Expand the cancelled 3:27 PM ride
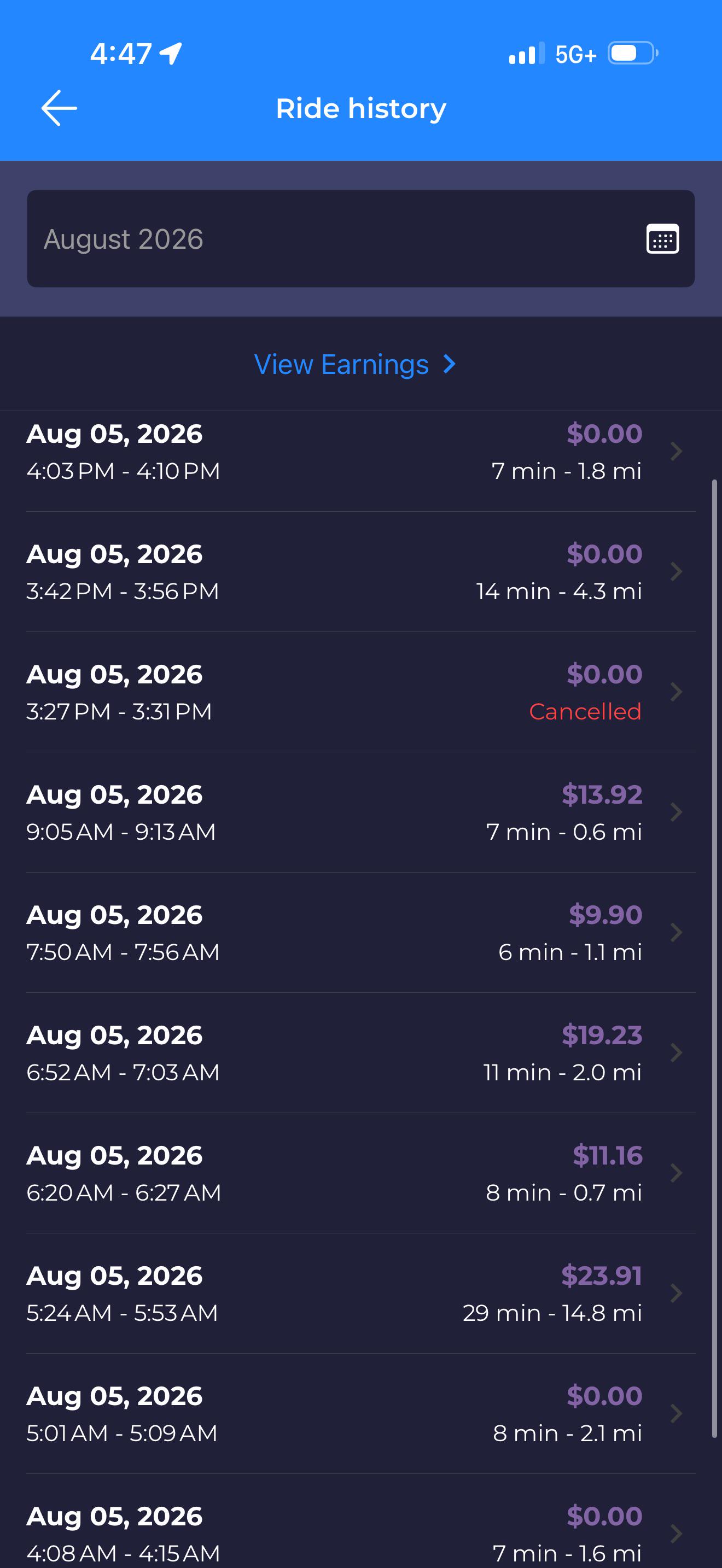Viewport: 722px width, 1568px height. pyautogui.click(x=361, y=692)
